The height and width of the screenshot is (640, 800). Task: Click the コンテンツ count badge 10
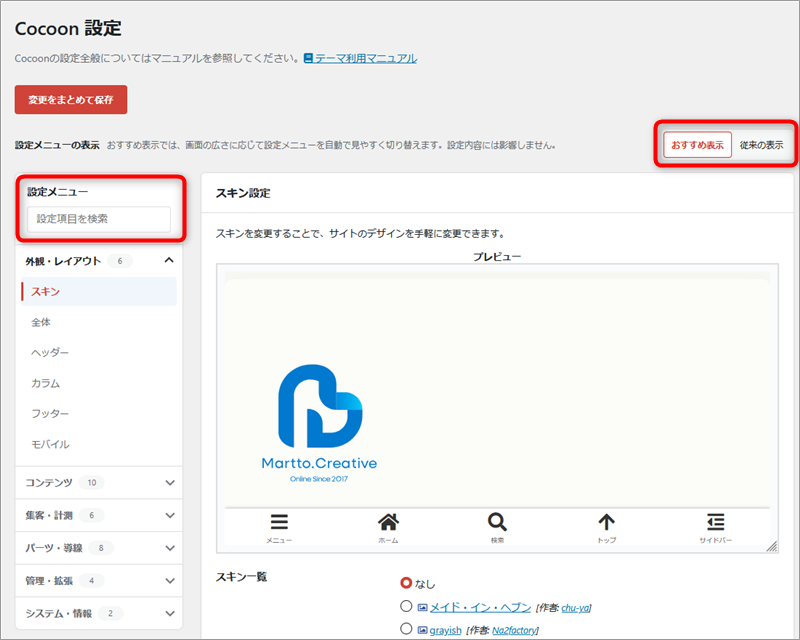(92, 482)
